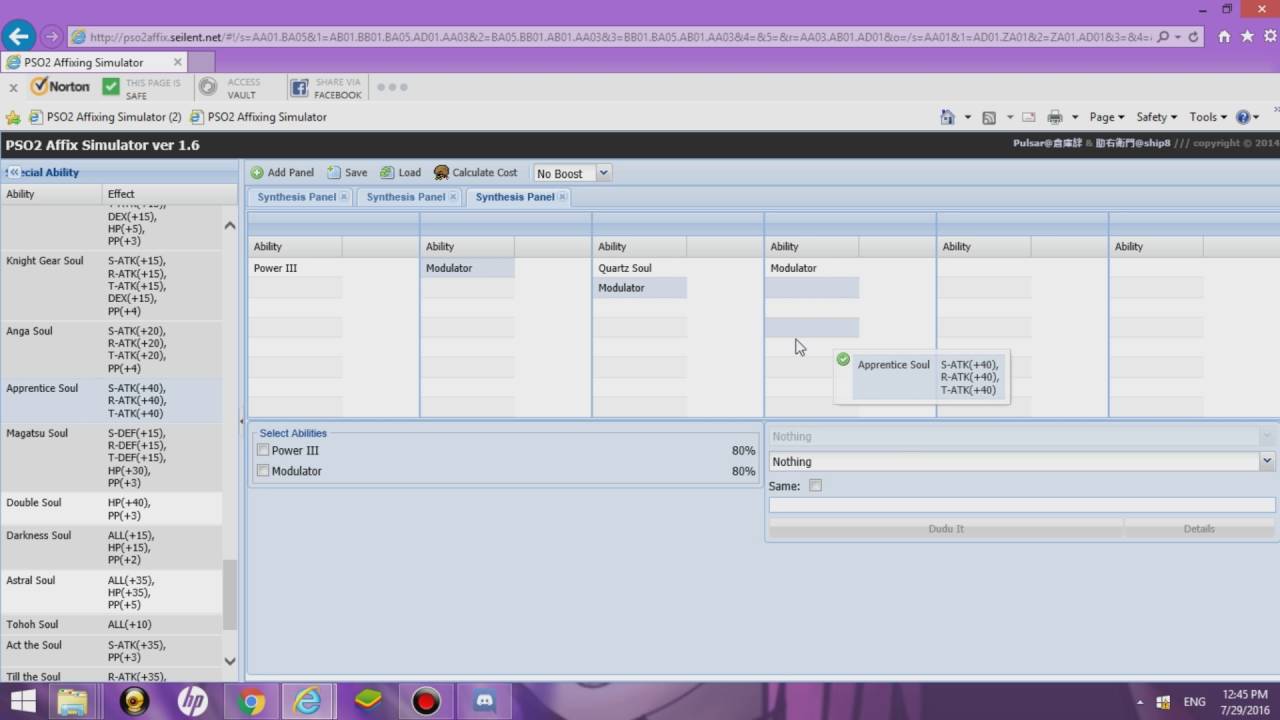This screenshot has width=1280, height=720.
Task: Open Chrome from the taskbar
Action: click(x=251, y=702)
